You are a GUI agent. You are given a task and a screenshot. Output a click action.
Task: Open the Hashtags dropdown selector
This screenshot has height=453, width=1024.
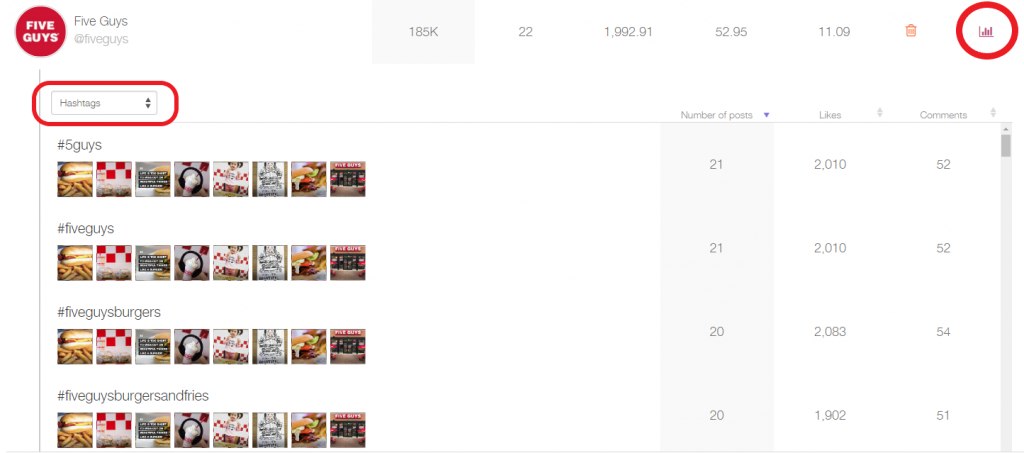(104, 102)
